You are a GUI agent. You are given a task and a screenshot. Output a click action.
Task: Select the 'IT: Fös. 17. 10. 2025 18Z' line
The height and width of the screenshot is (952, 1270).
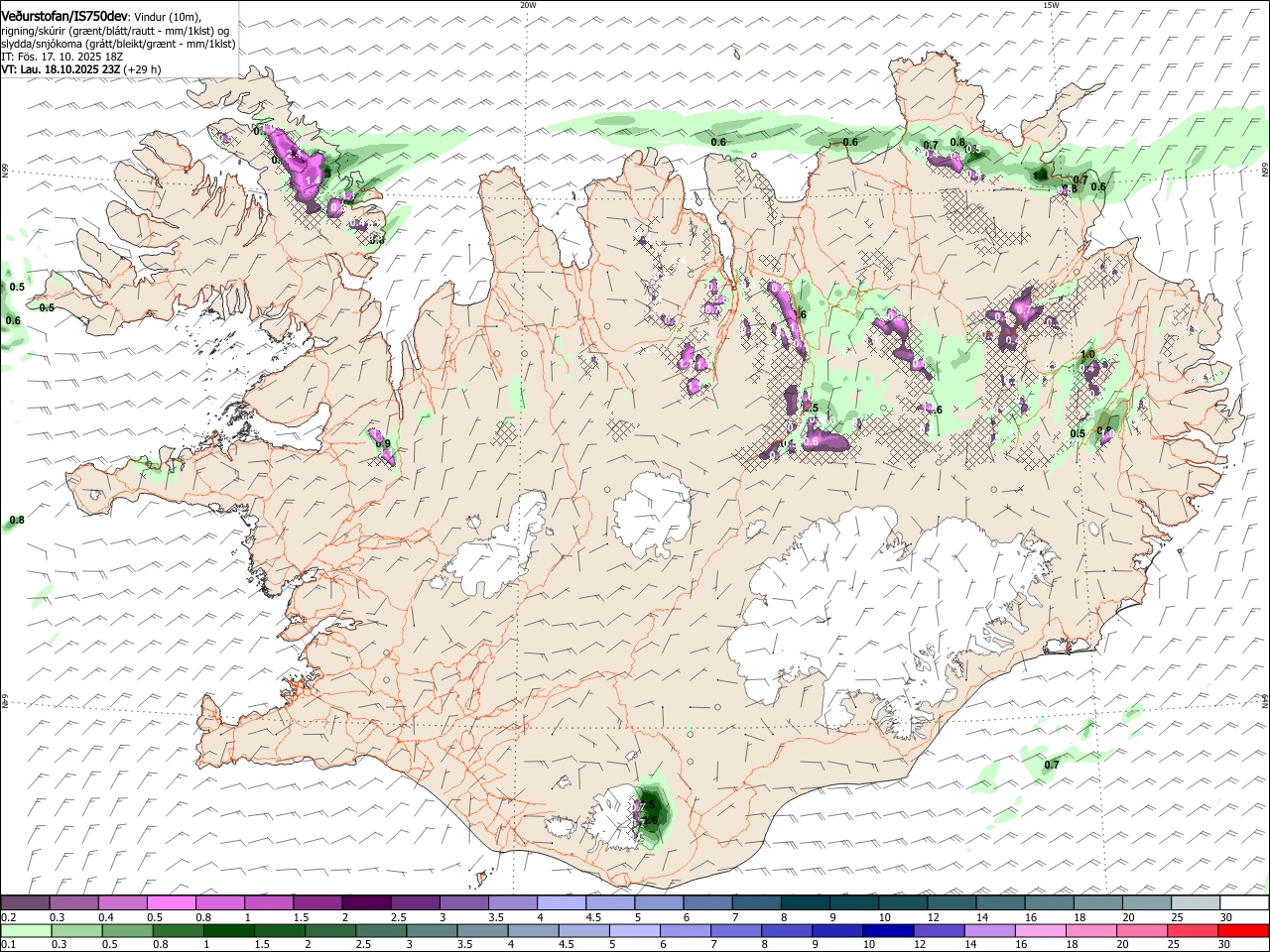click(x=63, y=57)
